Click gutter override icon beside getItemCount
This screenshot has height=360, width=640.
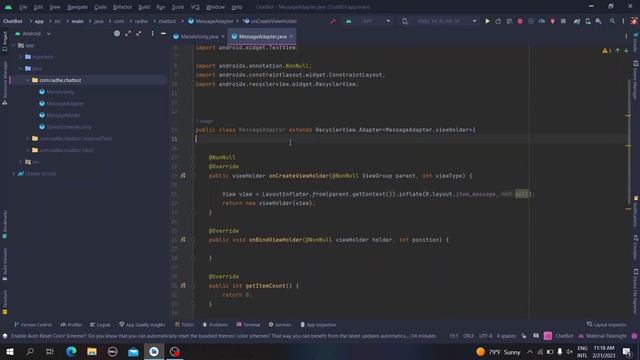[x=183, y=285]
